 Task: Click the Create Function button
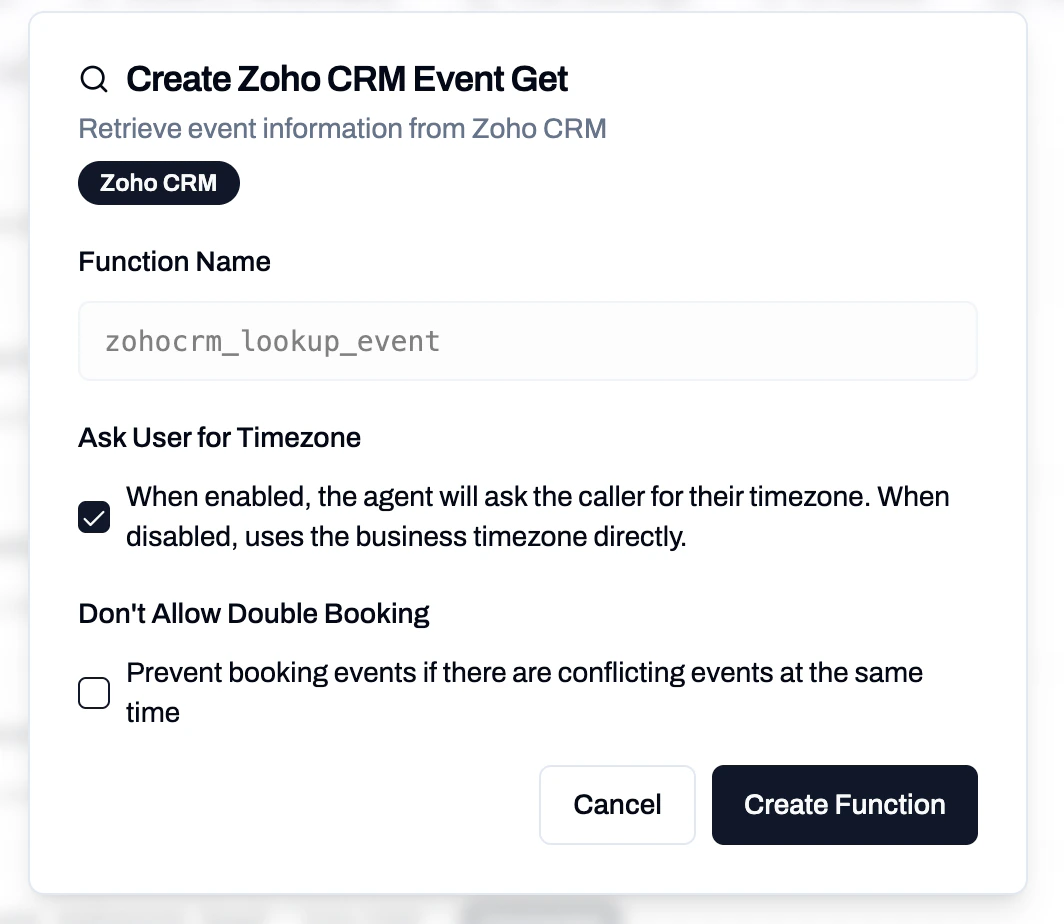point(844,804)
